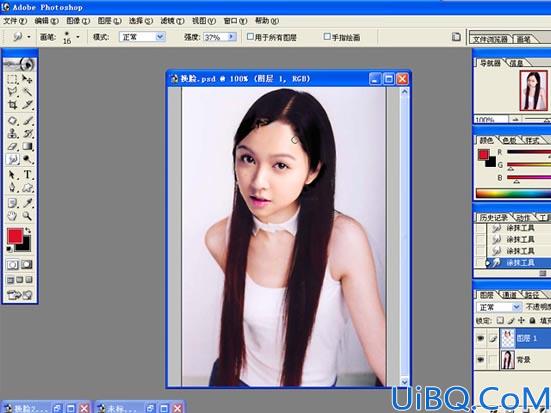Open the 选择(S) menu
The width and height of the screenshot is (551, 413).
(x=141, y=21)
